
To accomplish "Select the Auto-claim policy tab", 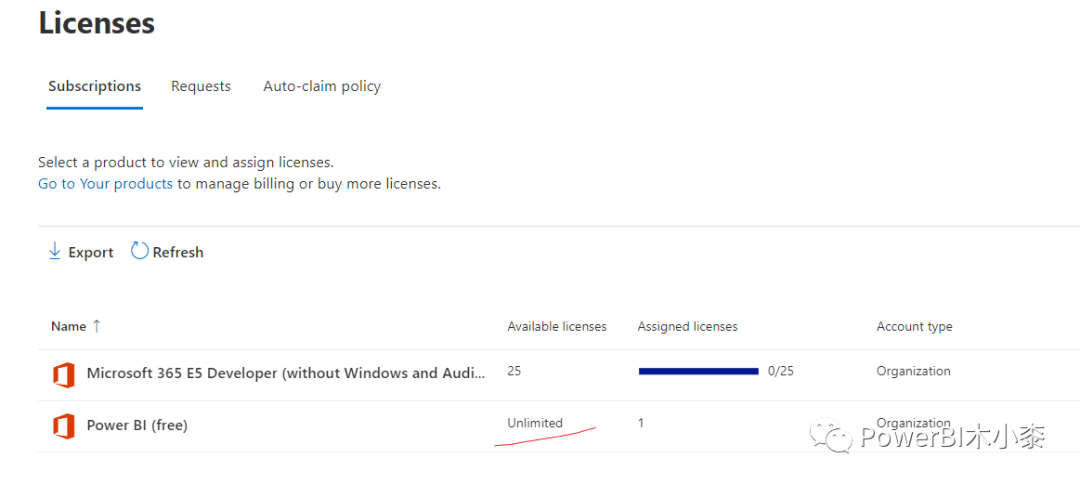I will pyautogui.click(x=322, y=86).
